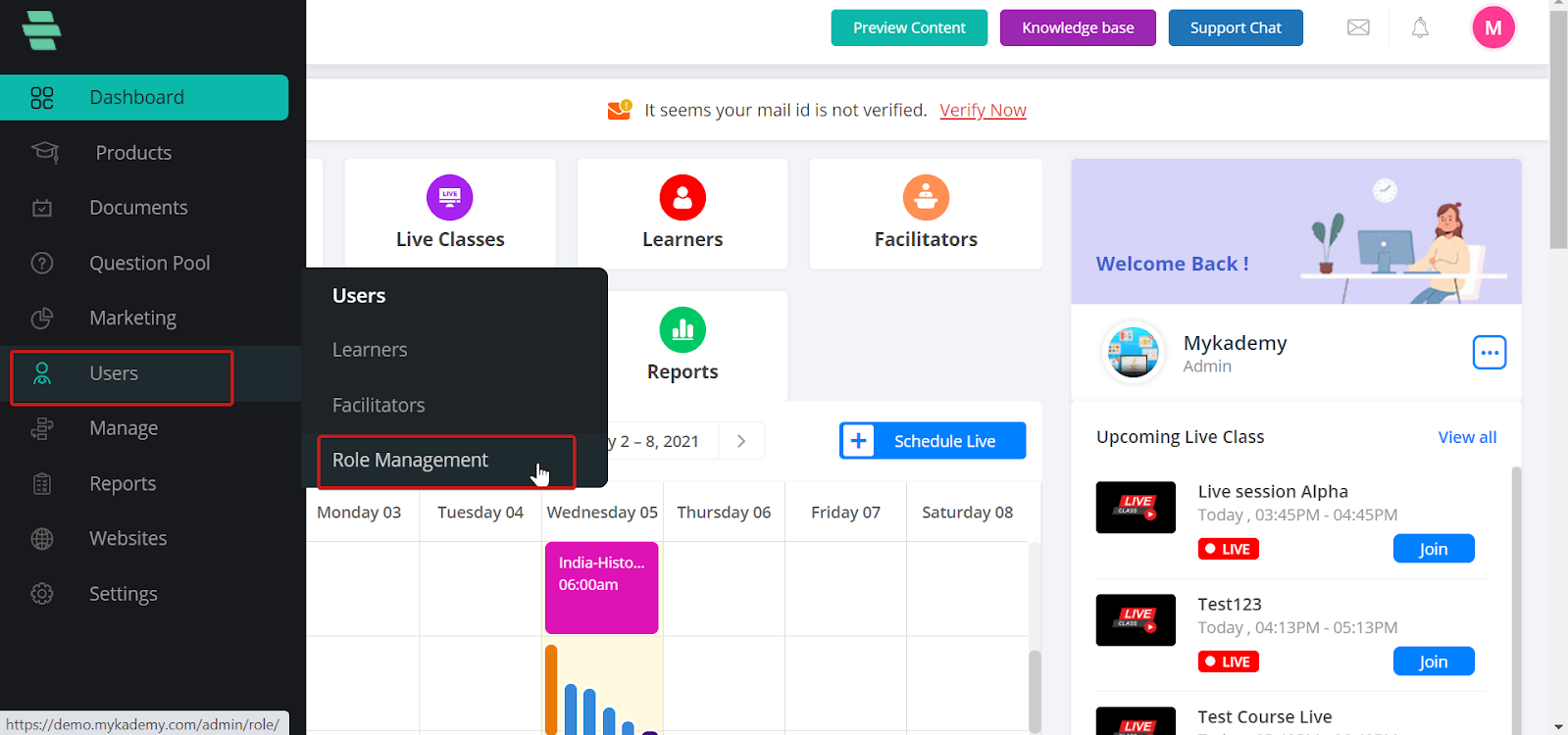
Task: Click the LIVE badge under Live session Alpha
Action: pos(1228,549)
